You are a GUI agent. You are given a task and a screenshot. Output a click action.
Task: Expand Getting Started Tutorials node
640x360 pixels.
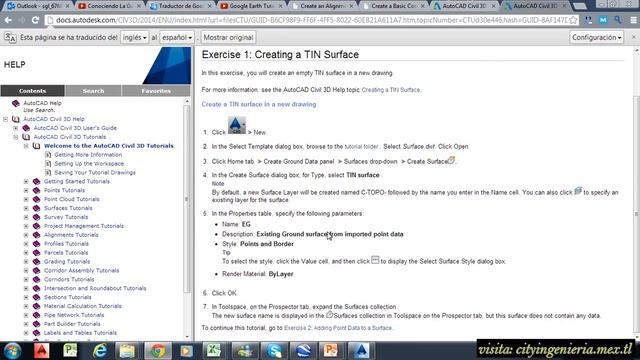[x=26, y=182]
